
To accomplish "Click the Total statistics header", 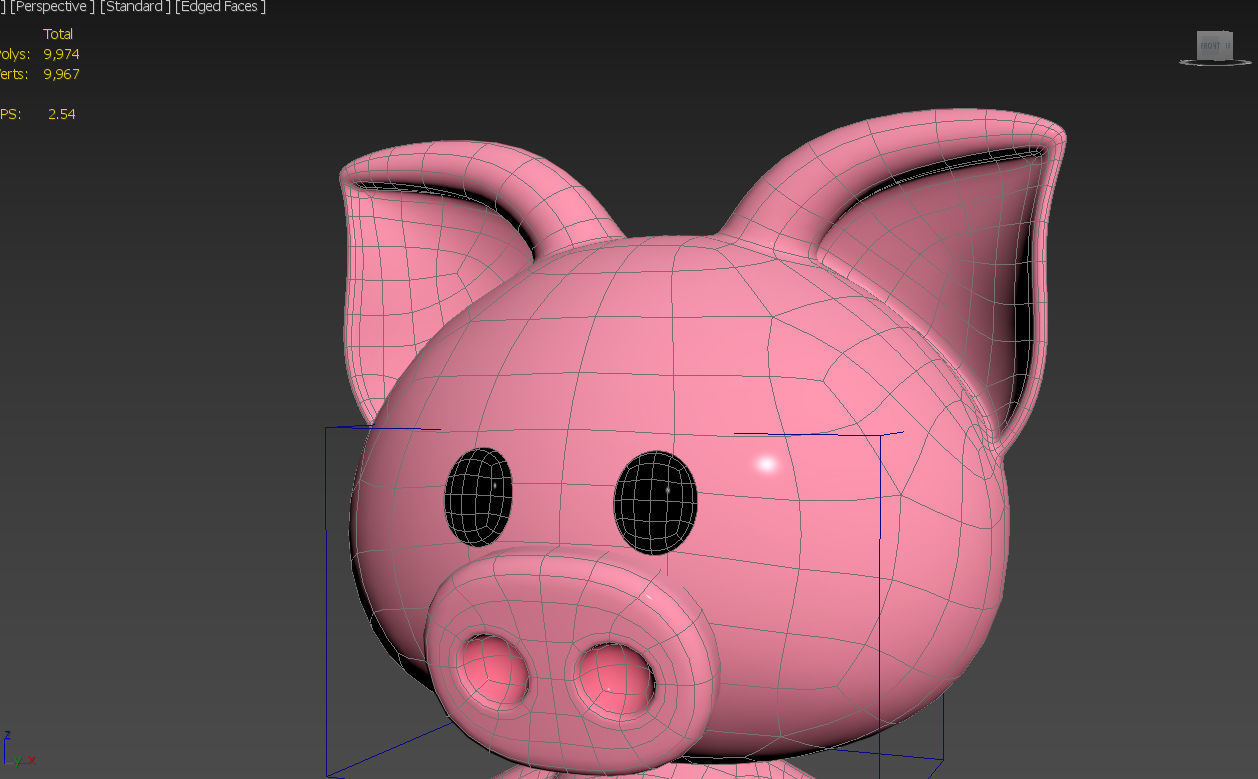I will point(58,34).
